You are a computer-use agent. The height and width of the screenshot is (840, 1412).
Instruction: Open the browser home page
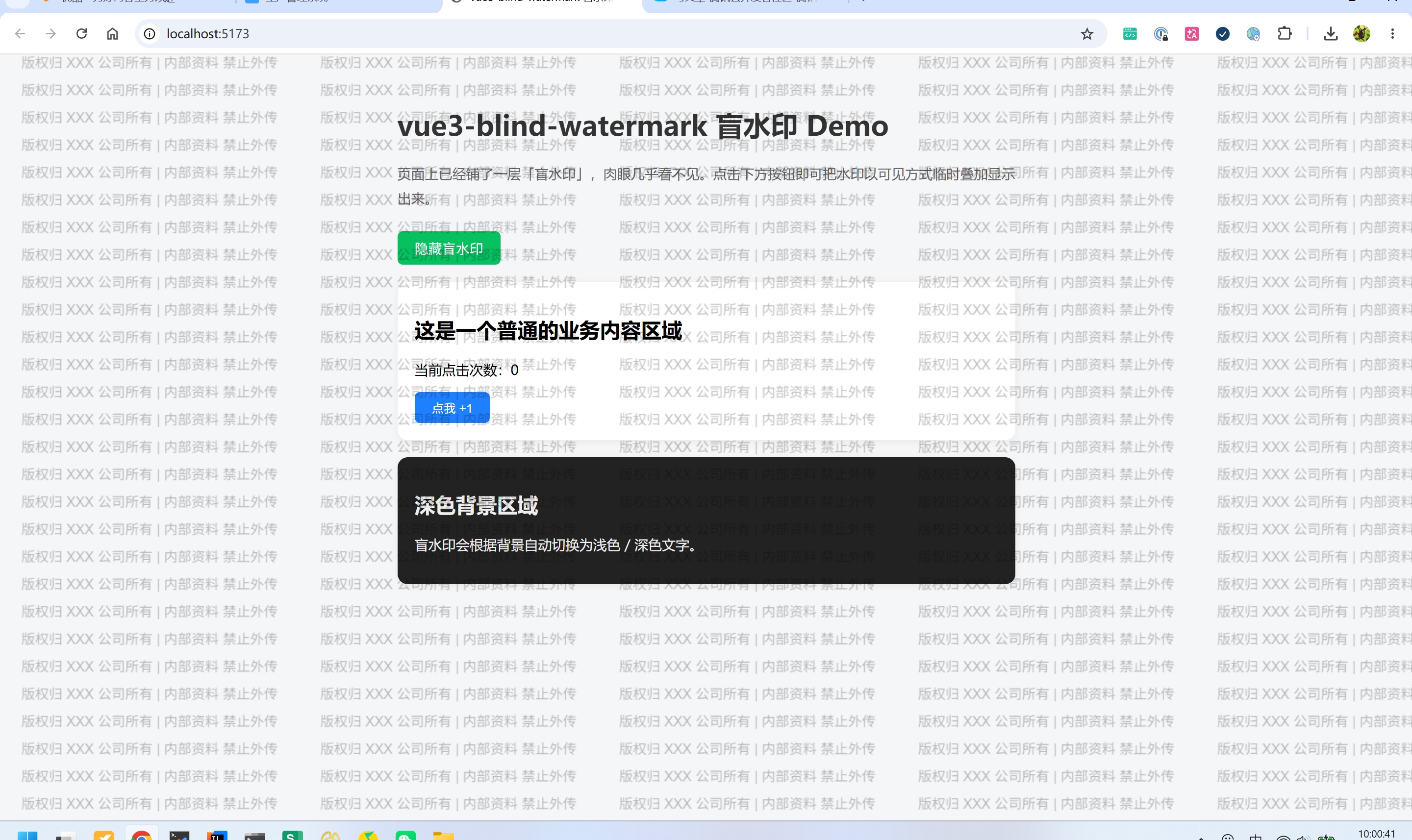(113, 34)
